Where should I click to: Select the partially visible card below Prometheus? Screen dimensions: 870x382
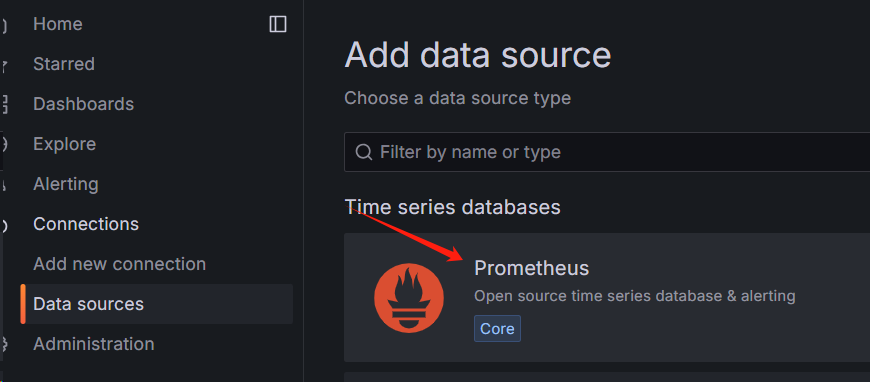click(x=607, y=377)
